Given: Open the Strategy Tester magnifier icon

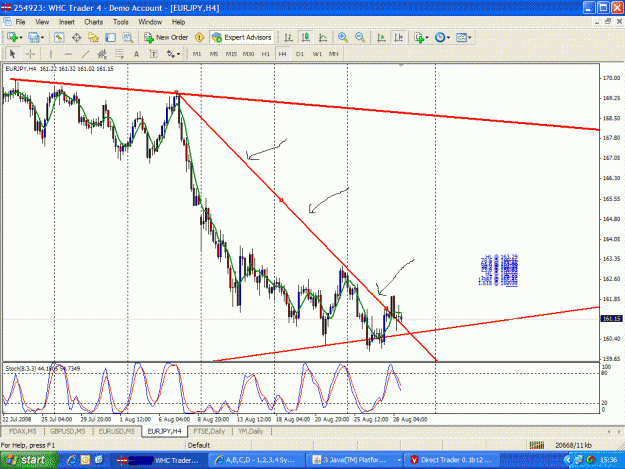Looking at the screenshot, I should (128, 37).
